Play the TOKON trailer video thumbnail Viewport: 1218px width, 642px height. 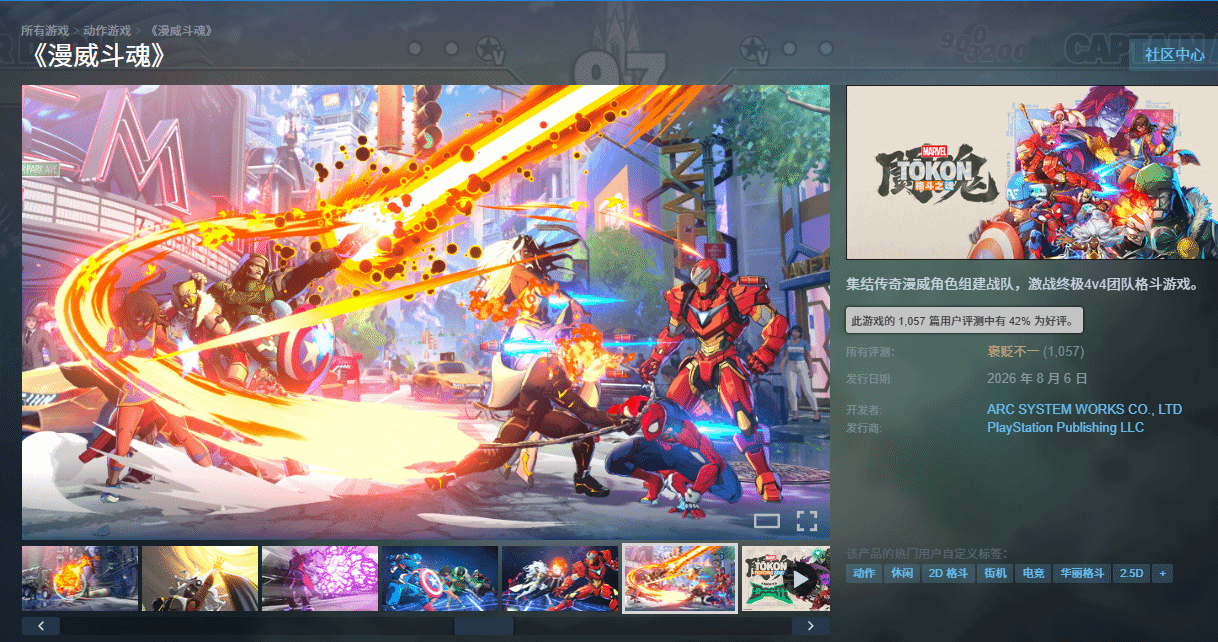(x=785, y=578)
